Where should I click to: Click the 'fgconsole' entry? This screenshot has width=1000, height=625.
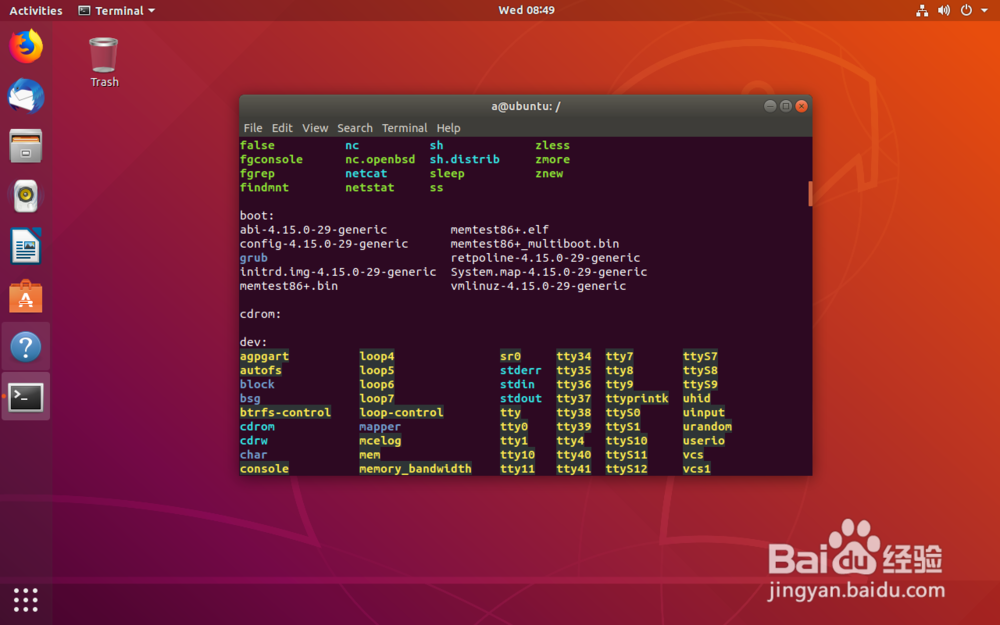pos(271,159)
